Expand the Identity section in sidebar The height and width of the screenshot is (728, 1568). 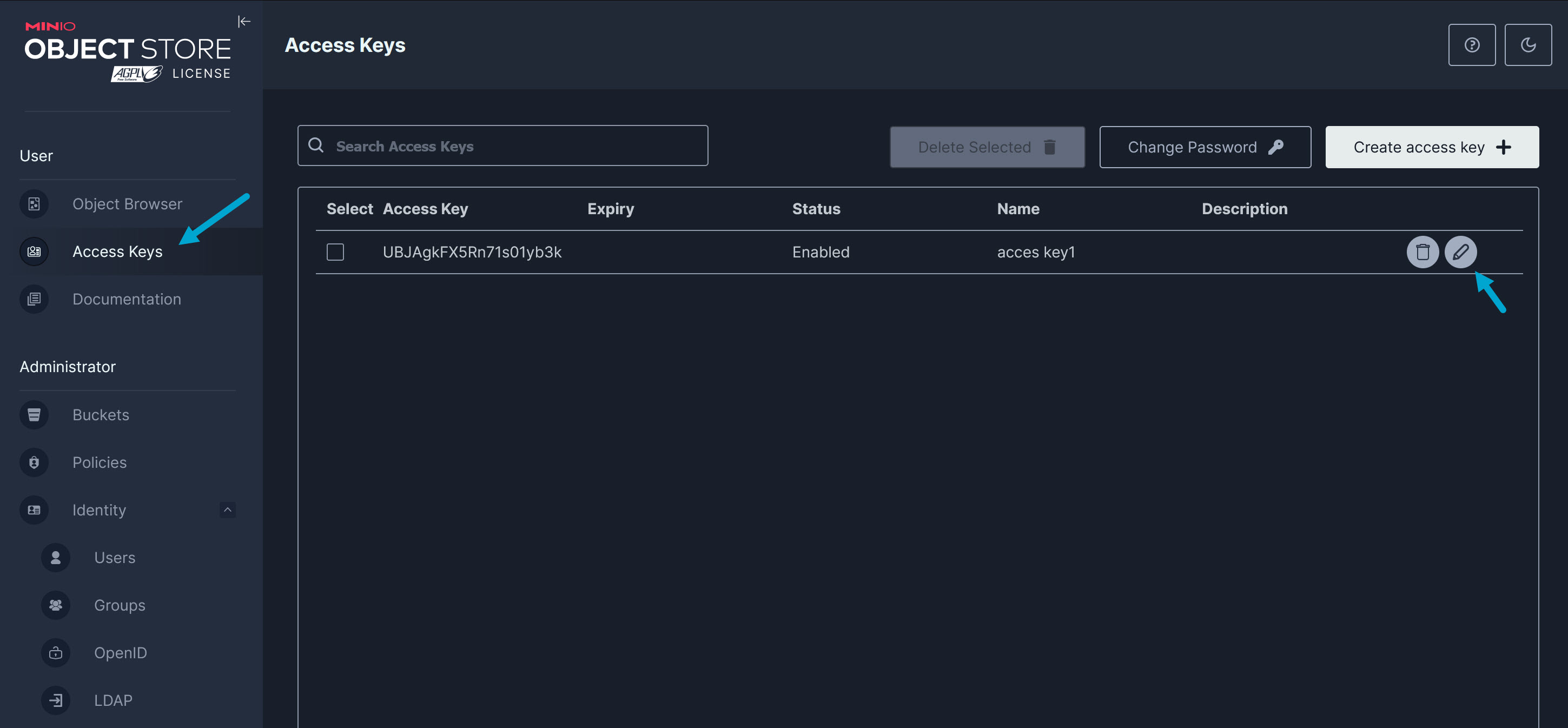227,509
